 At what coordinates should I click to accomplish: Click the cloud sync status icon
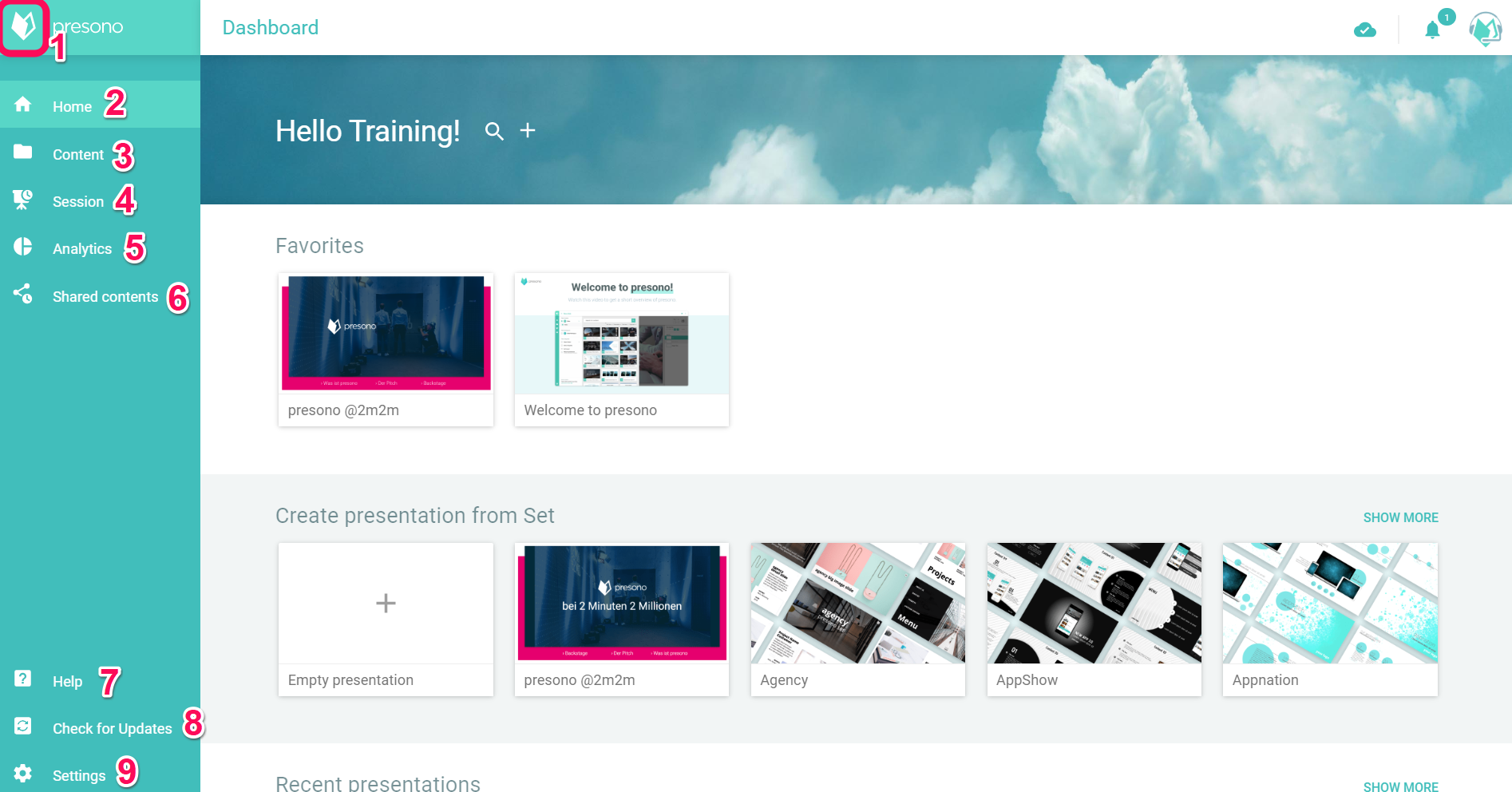pyautogui.click(x=1365, y=30)
